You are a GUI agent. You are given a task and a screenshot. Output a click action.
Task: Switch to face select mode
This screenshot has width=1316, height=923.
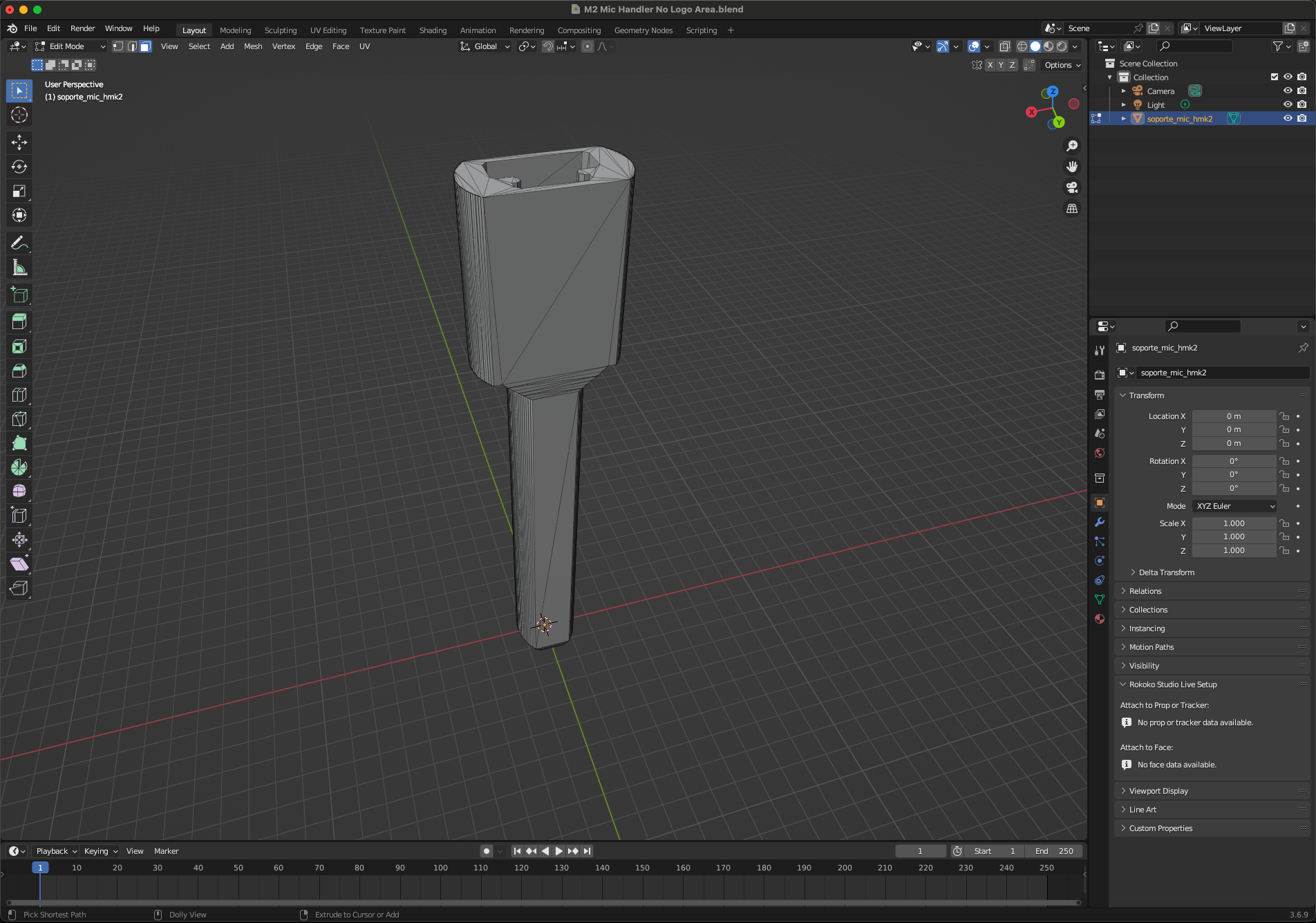(x=146, y=46)
